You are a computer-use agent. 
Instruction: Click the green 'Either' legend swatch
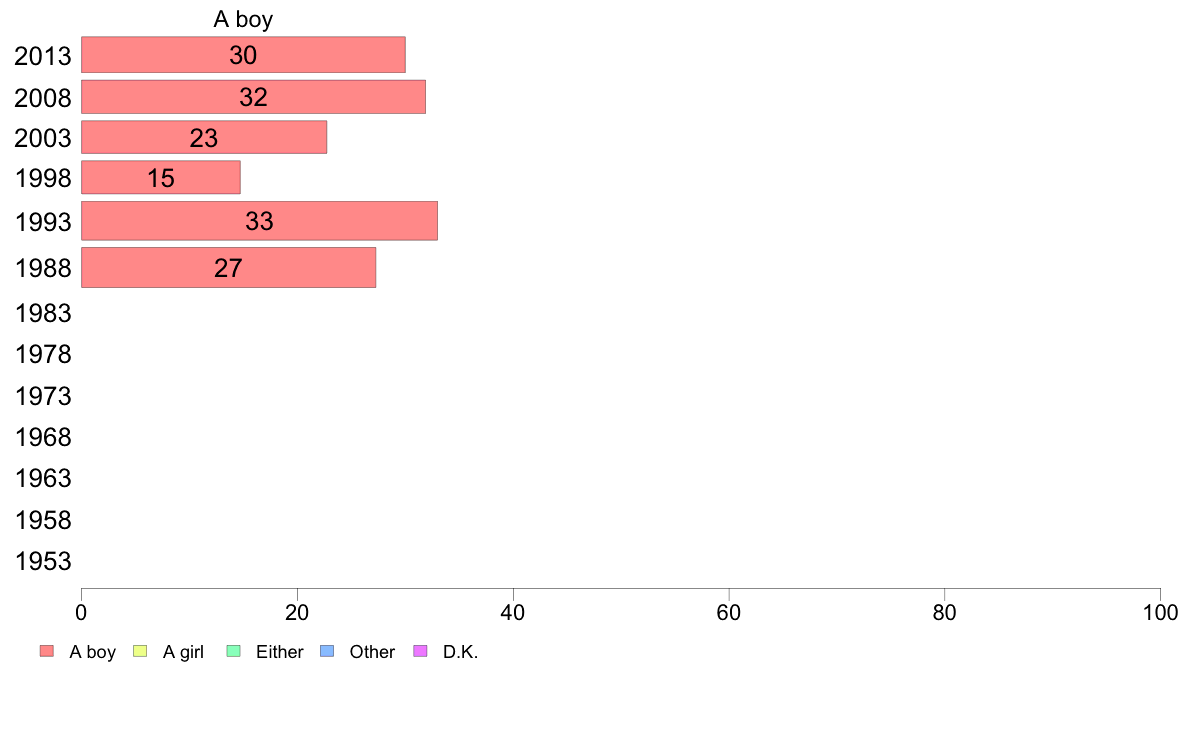click(233, 651)
